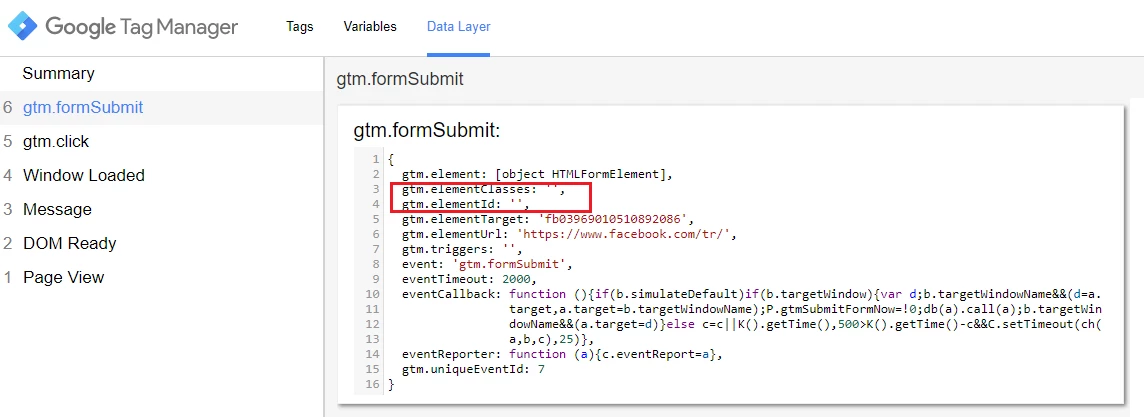The height and width of the screenshot is (417, 1144).
Task: Switch to the Variables tab
Action: [370, 27]
